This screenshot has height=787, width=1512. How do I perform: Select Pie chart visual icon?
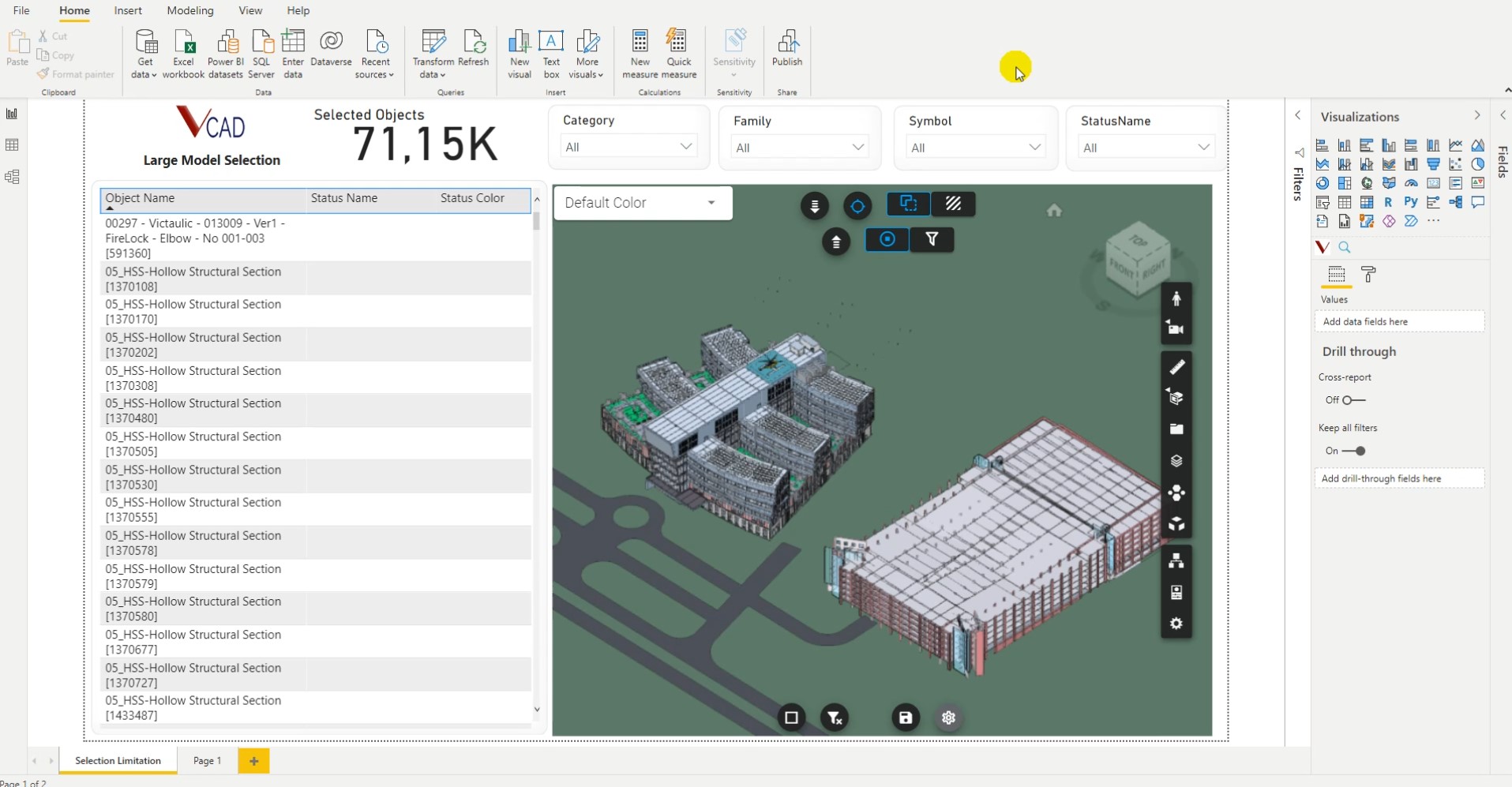pos(1478,164)
